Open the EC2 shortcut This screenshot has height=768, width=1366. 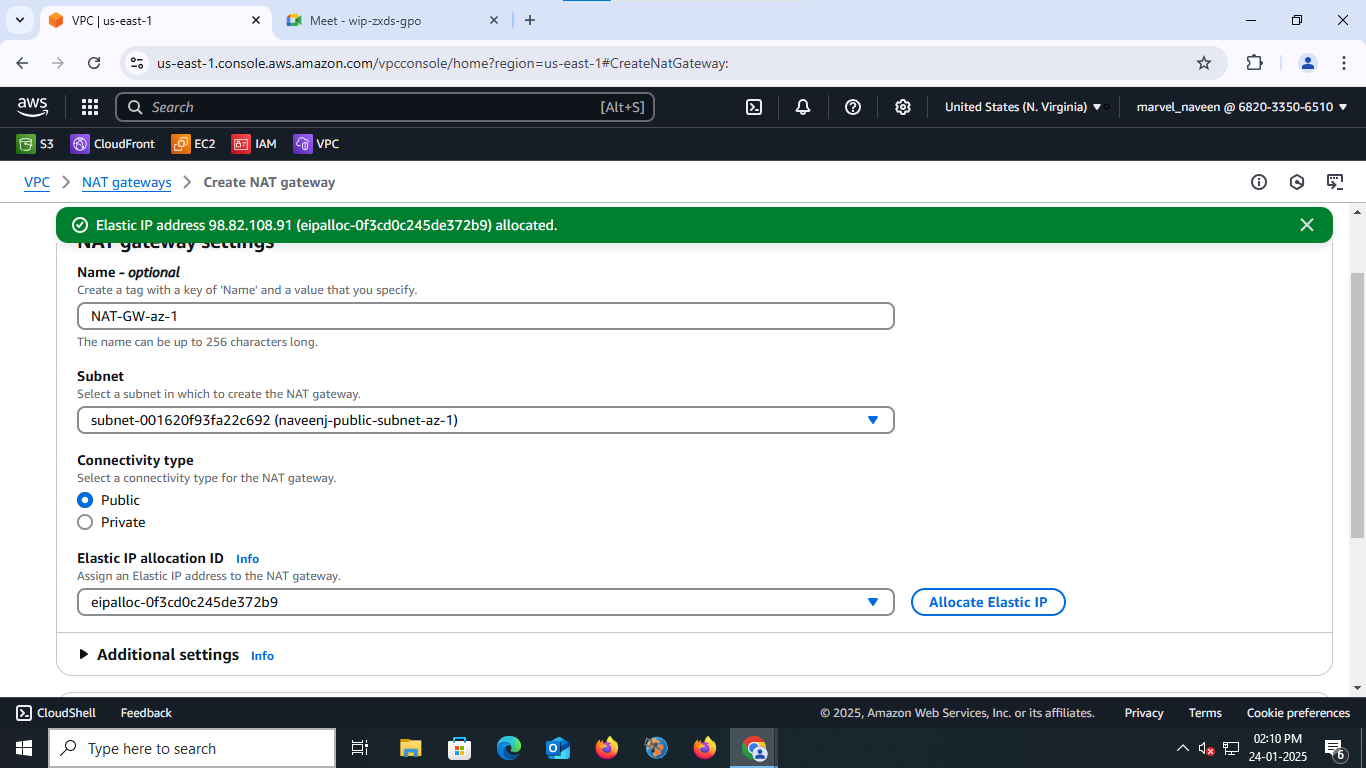193,144
